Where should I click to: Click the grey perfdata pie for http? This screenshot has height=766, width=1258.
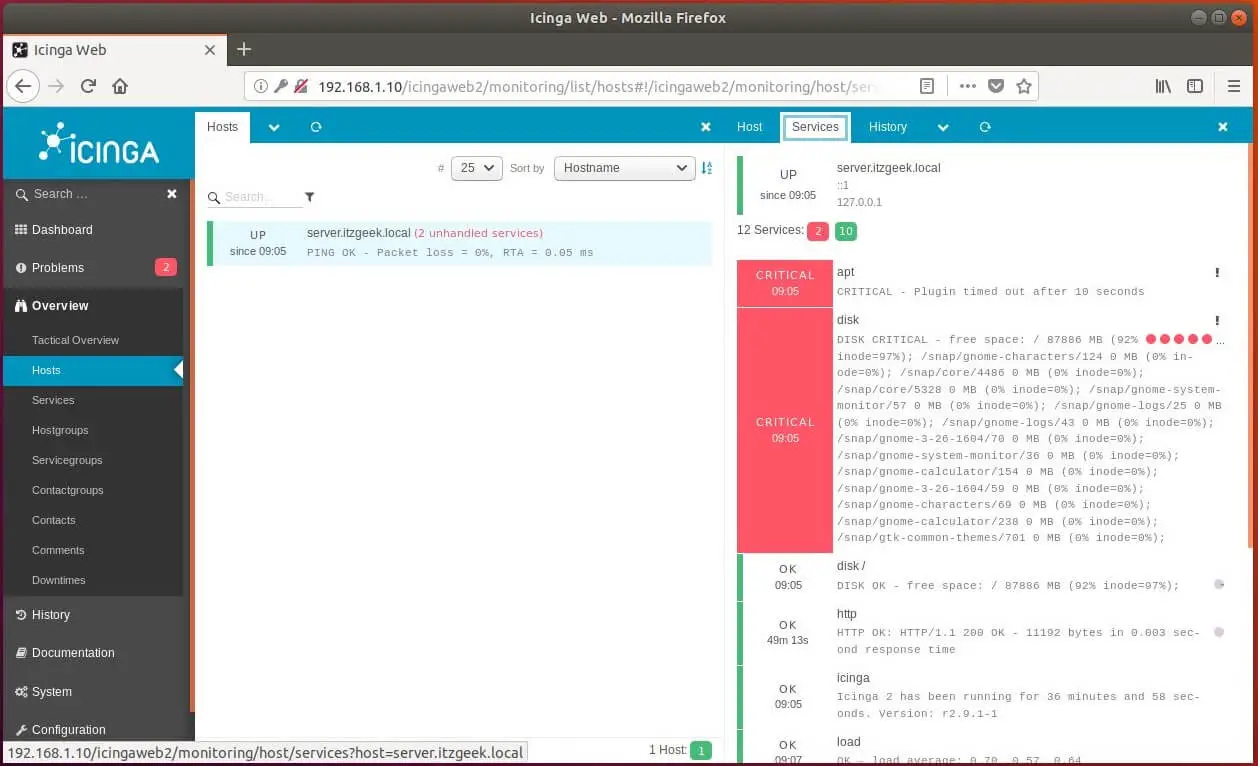tap(1218, 632)
